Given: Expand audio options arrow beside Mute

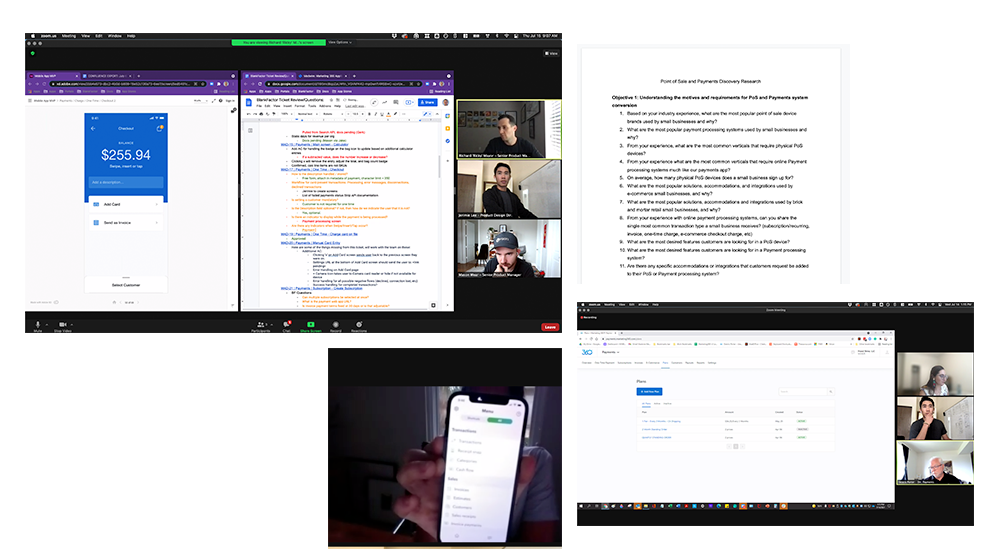Looking at the screenshot, I should [x=47, y=325].
